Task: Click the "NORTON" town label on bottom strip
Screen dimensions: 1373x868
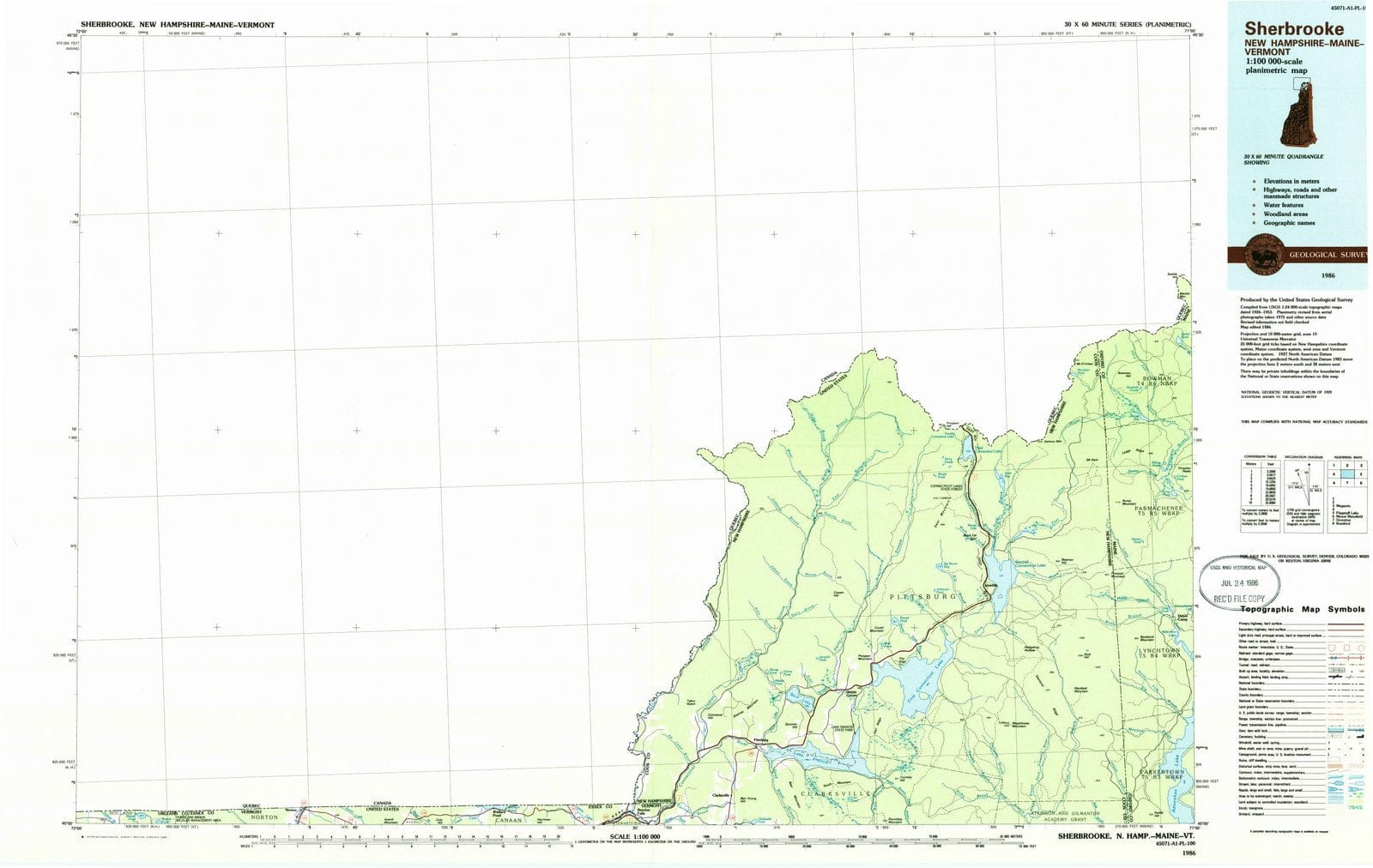Action: pyautogui.click(x=264, y=818)
